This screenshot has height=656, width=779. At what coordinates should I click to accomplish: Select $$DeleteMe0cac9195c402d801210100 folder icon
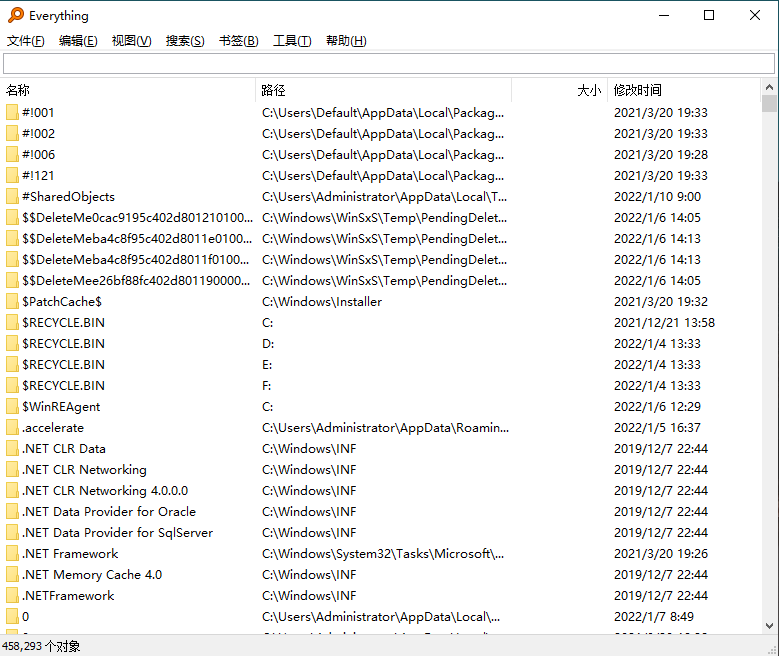coord(12,218)
